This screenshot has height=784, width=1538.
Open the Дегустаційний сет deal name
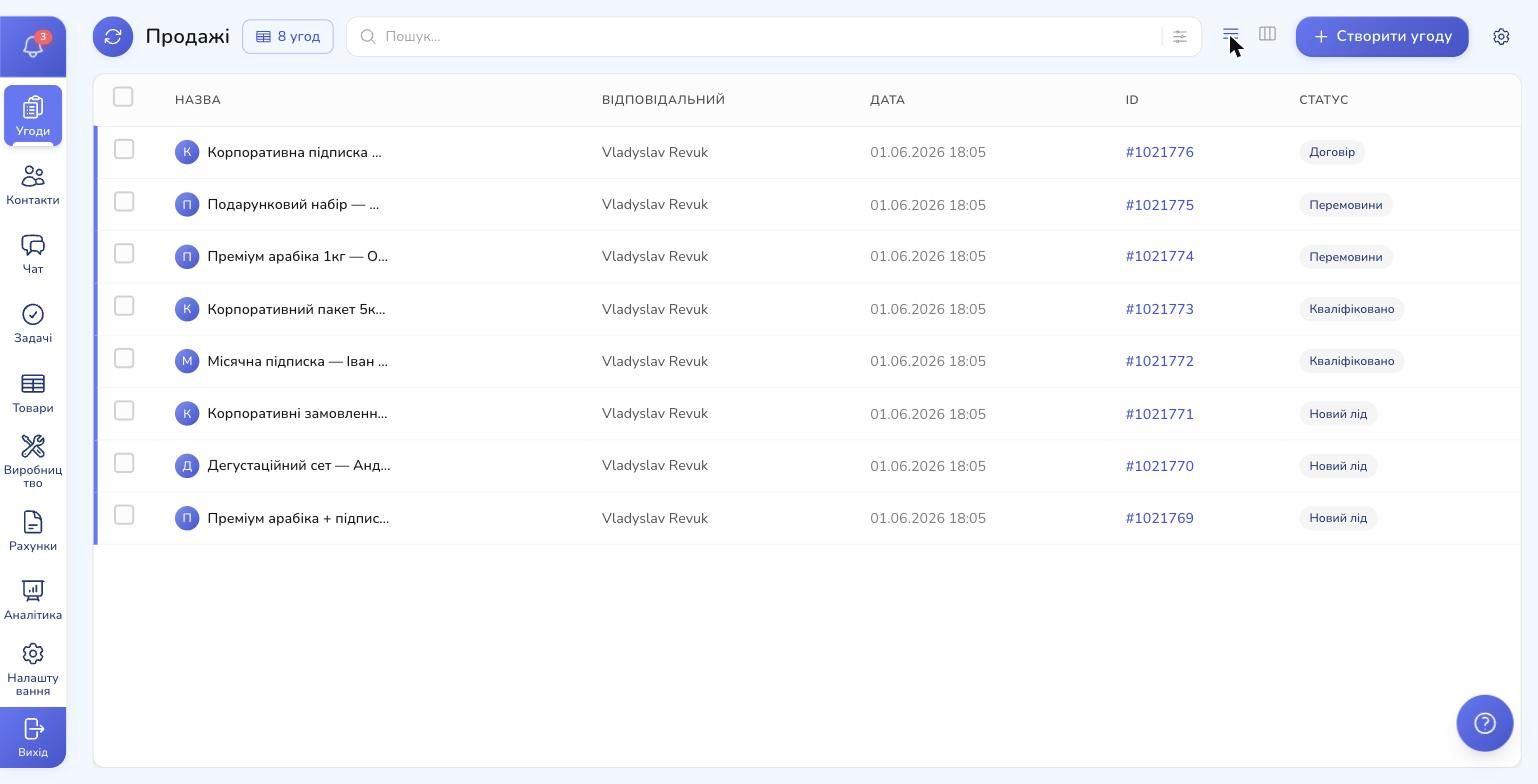[x=299, y=465]
